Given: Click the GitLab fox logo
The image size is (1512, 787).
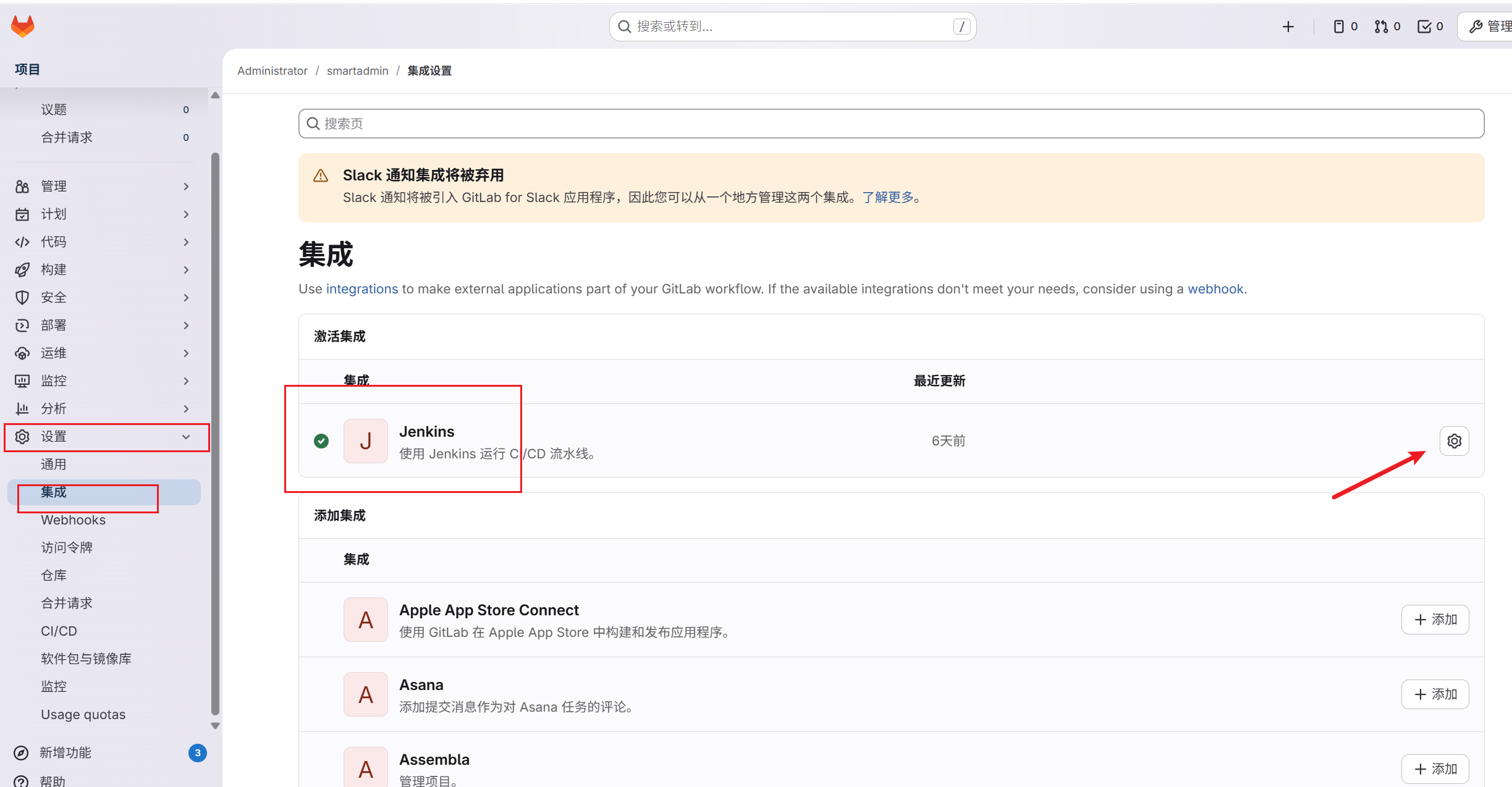Looking at the screenshot, I should [x=23, y=26].
